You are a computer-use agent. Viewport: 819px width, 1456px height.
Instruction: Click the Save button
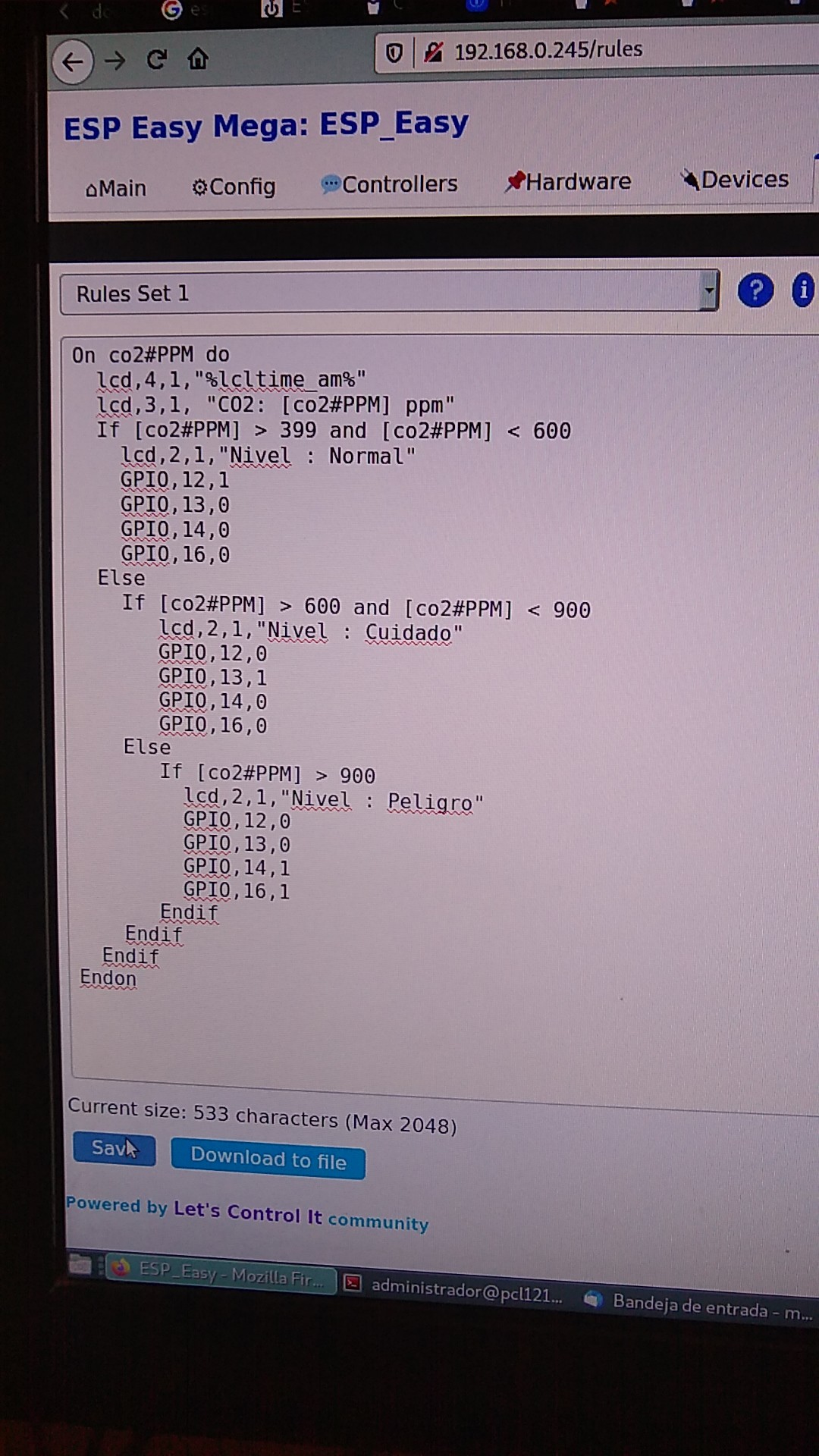coord(115,1148)
